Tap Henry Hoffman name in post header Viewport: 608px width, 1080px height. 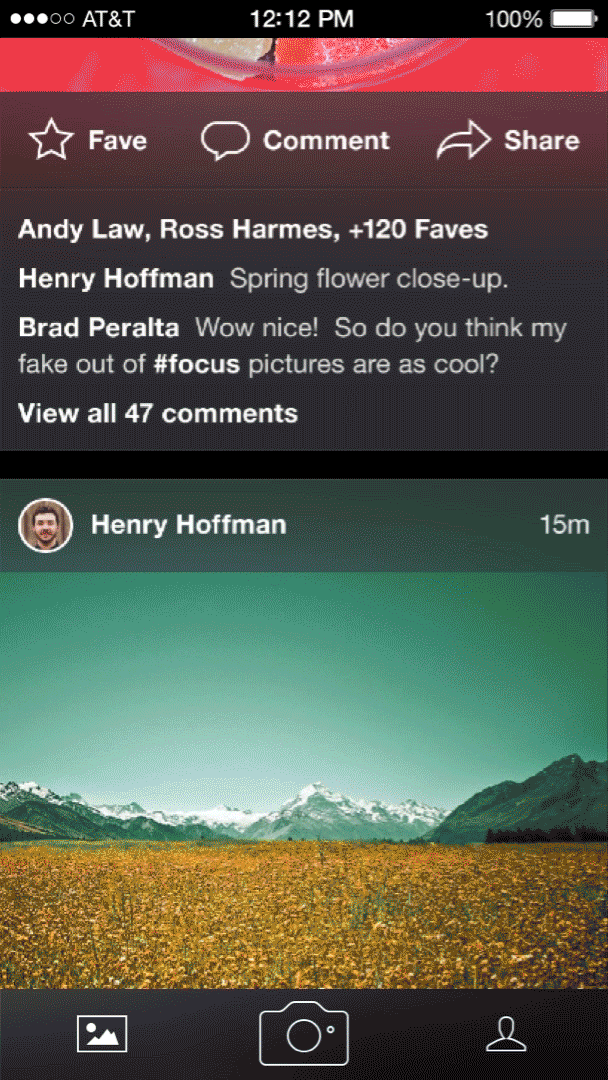[x=189, y=526]
